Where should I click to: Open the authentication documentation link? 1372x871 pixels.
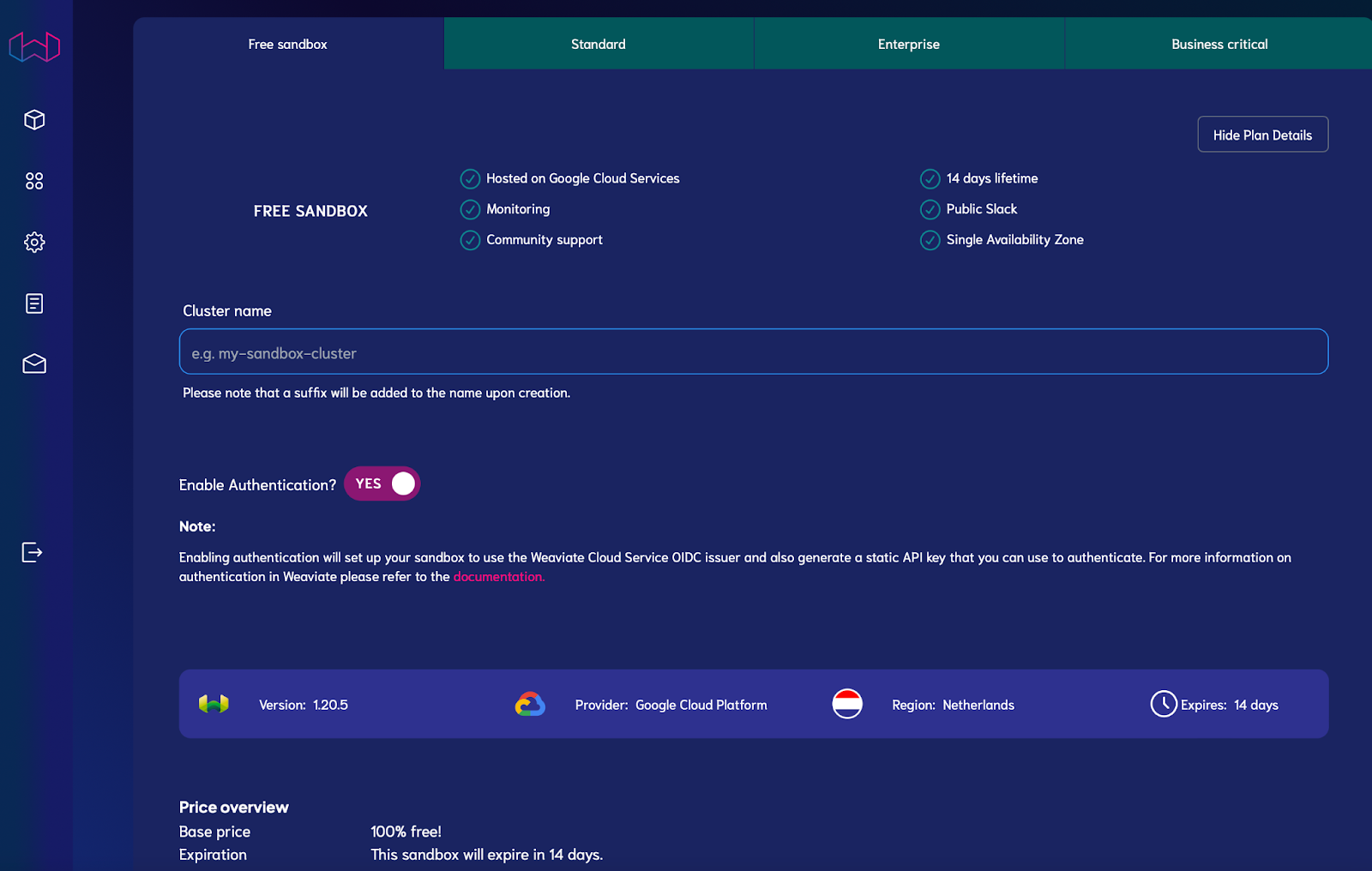(x=499, y=577)
